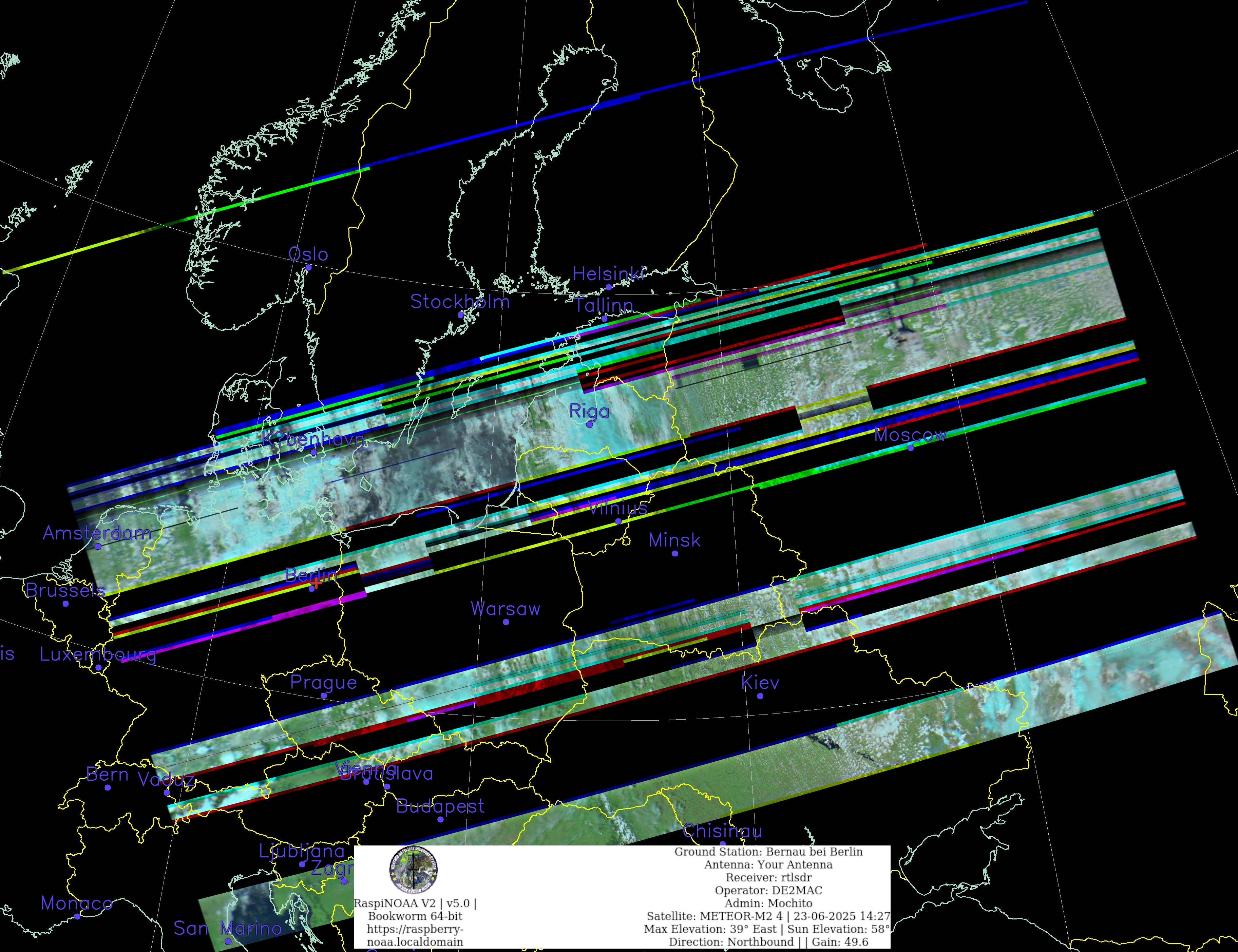Click the Oslo city label
1238x952 pixels.
tap(308, 254)
